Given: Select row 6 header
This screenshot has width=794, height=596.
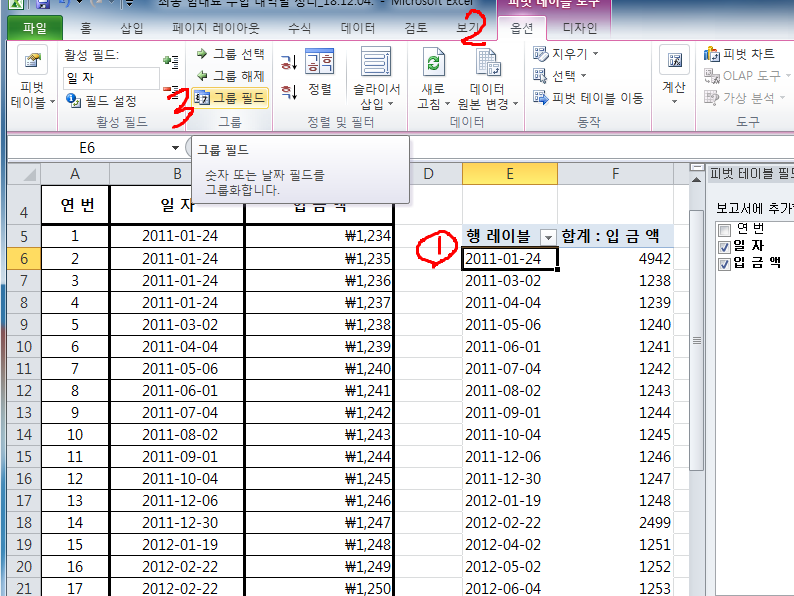Looking at the screenshot, I should [24, 259].
